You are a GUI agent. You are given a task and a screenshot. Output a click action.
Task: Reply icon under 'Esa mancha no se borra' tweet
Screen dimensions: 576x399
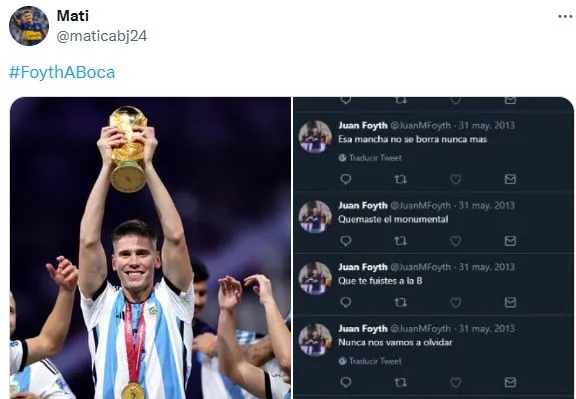click(346, 179)
